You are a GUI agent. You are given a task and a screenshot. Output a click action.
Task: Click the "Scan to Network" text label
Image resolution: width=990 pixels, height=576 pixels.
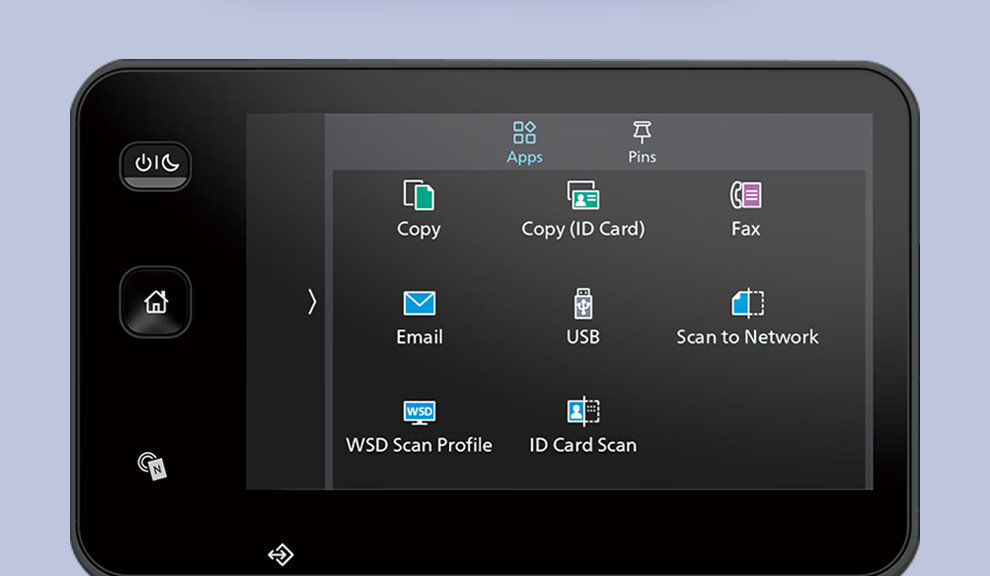[747, 337]
